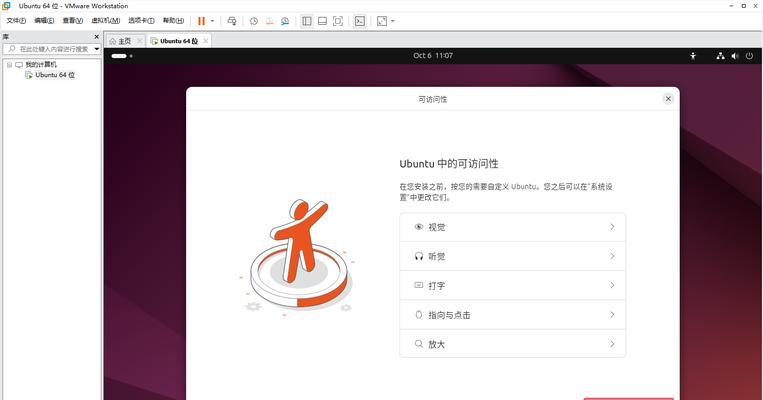Open the 视觉 accessibility option row
This screenshot has width=763, height=400.
(x=512, y=227)
